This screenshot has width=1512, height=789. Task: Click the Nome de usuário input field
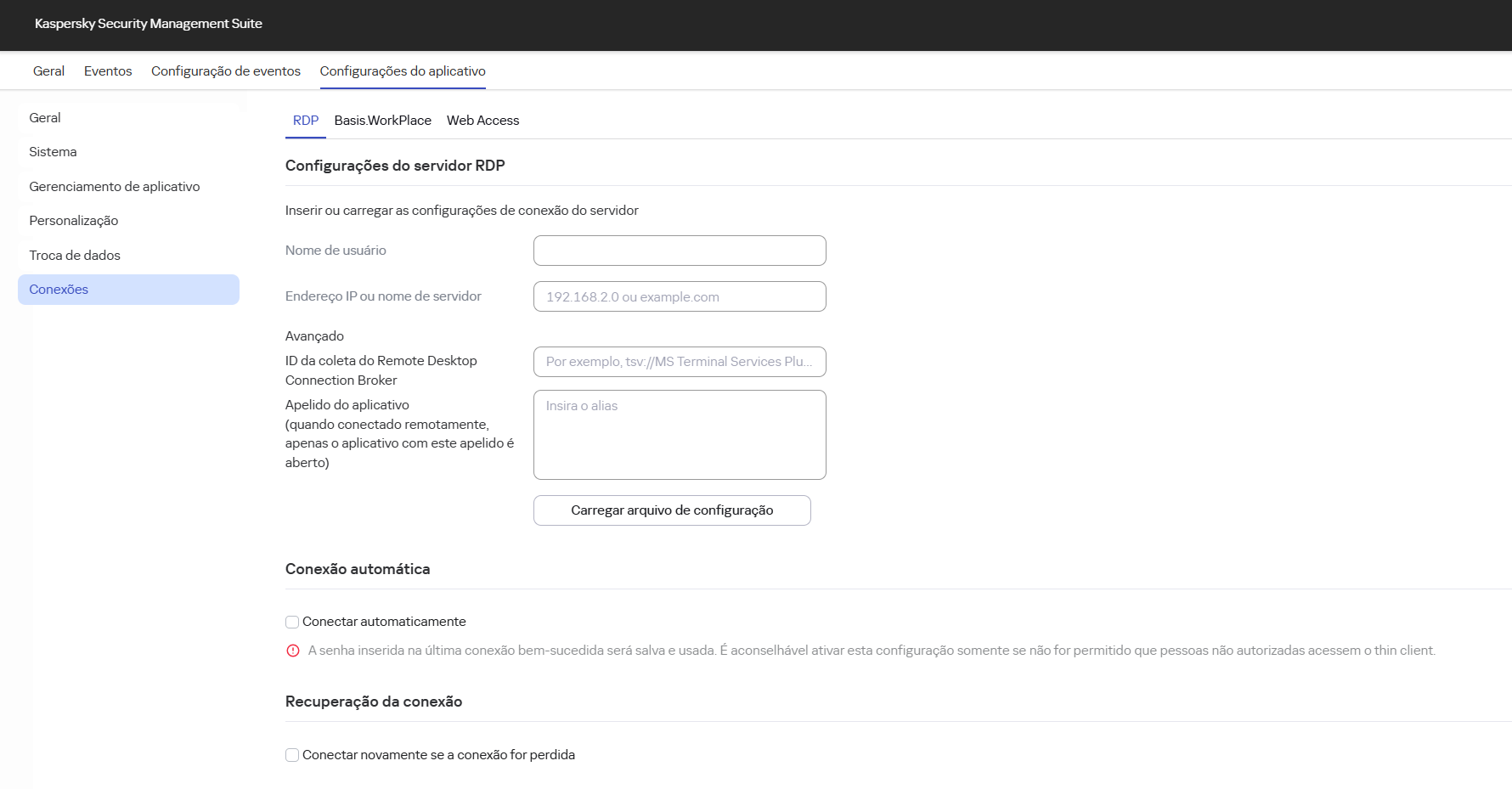coord(679,251)
